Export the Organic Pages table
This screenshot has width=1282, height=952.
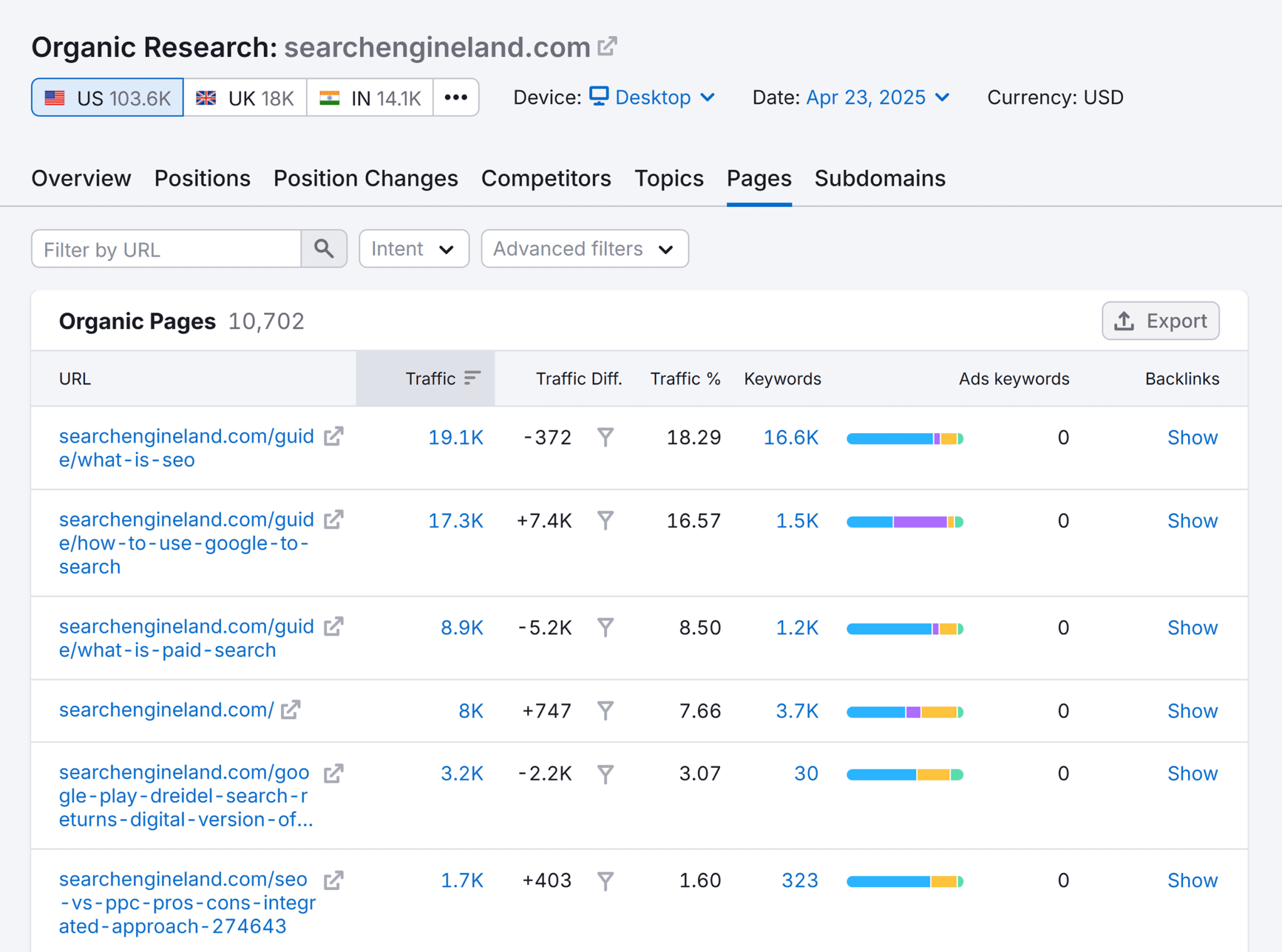pos(1160,320)
